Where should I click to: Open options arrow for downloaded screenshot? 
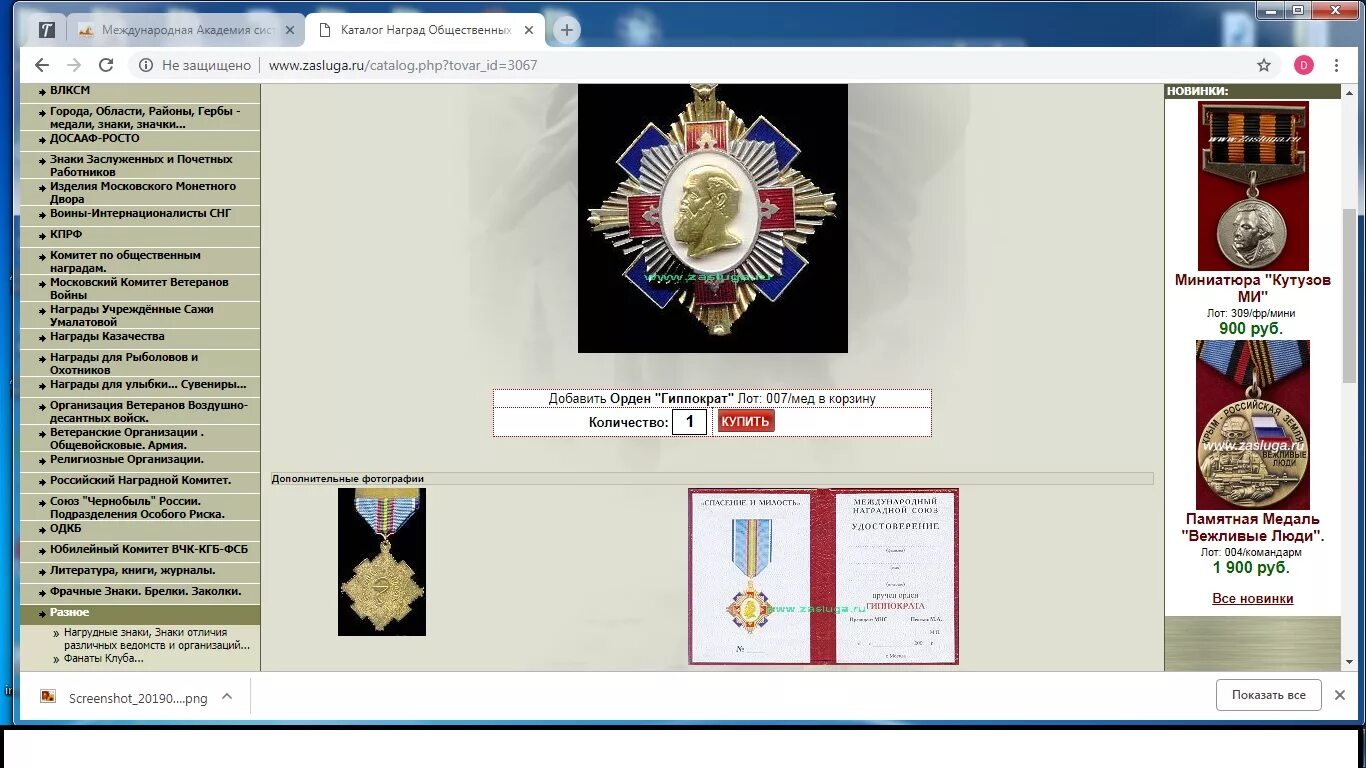click(227, 697)
